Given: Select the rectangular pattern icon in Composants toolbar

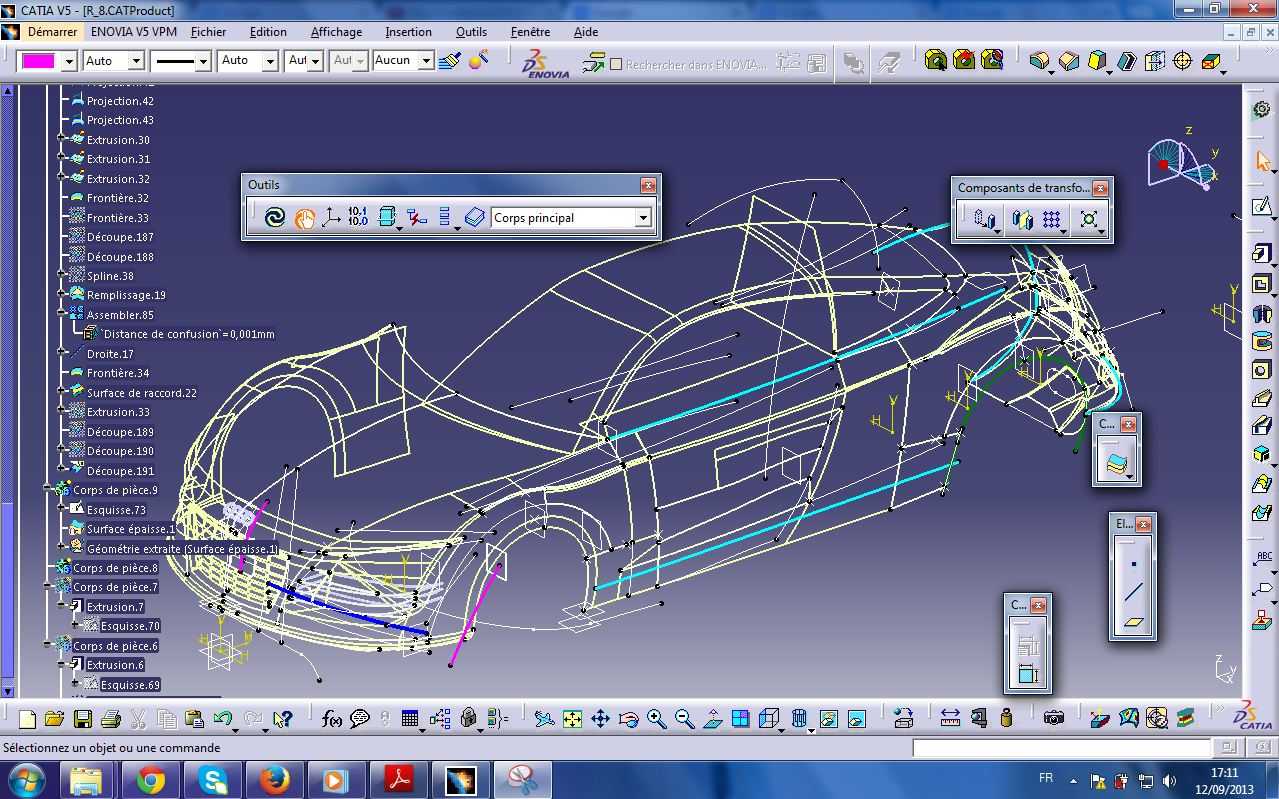Looking at the screenshot, I should [1052, 219].
